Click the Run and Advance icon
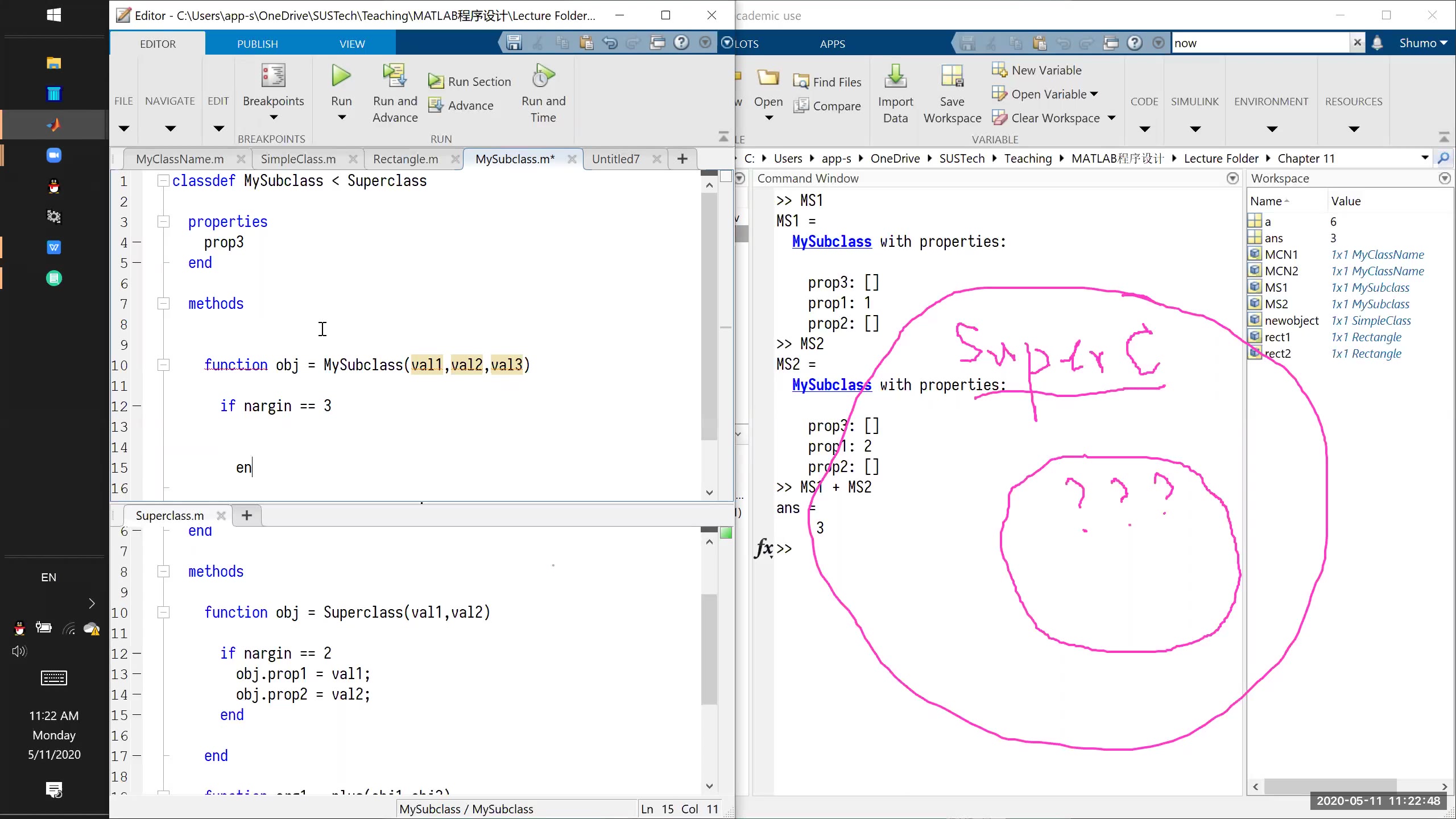Viewport: 1456px width, 819px height. (x=395, y=76)
